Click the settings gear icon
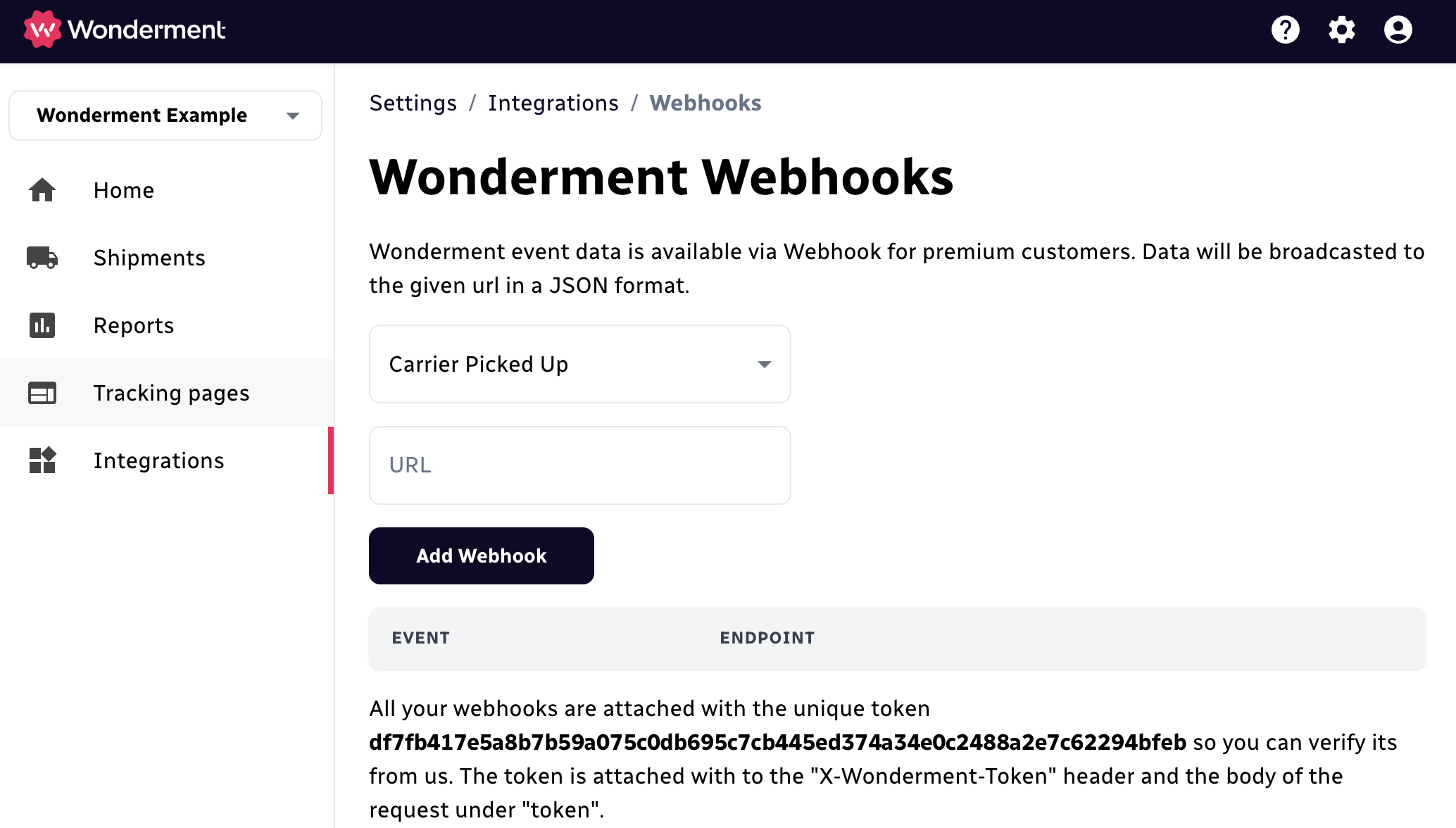The height and width of the screenshot is (828, 1456). [1341, 30]
